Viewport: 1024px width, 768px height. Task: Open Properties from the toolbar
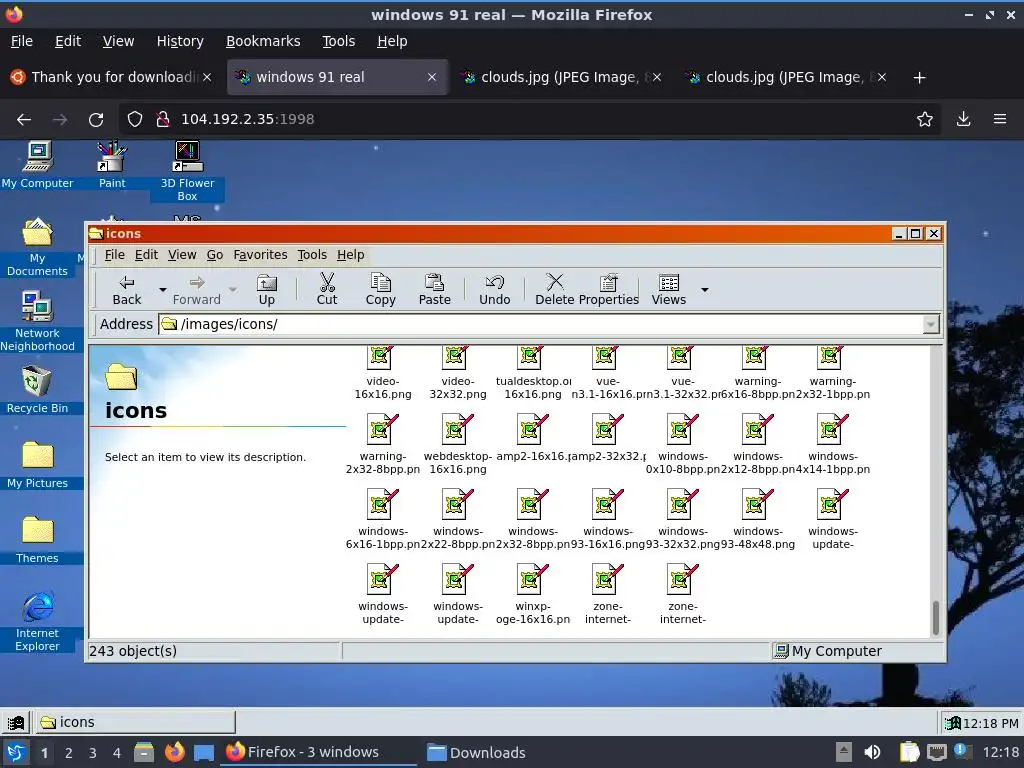609,289
